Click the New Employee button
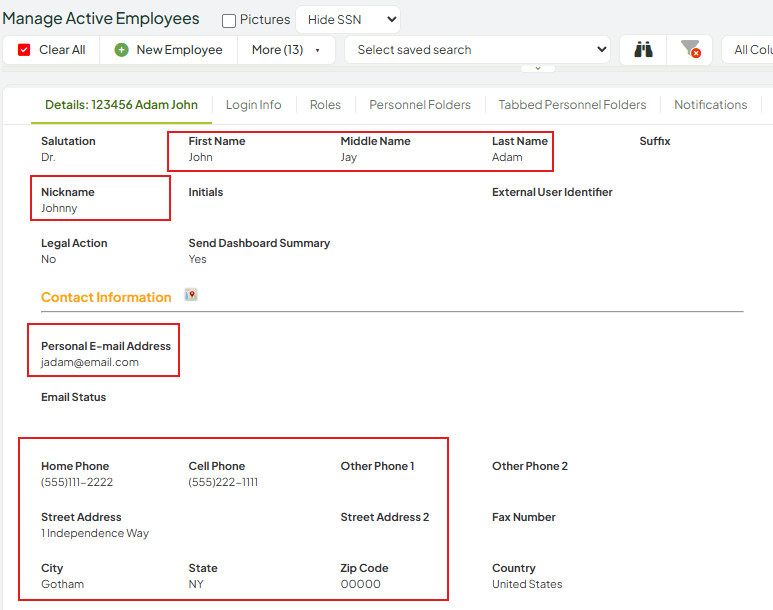Image resolution: width=773 pixels, height=610 pixels. 169,50
